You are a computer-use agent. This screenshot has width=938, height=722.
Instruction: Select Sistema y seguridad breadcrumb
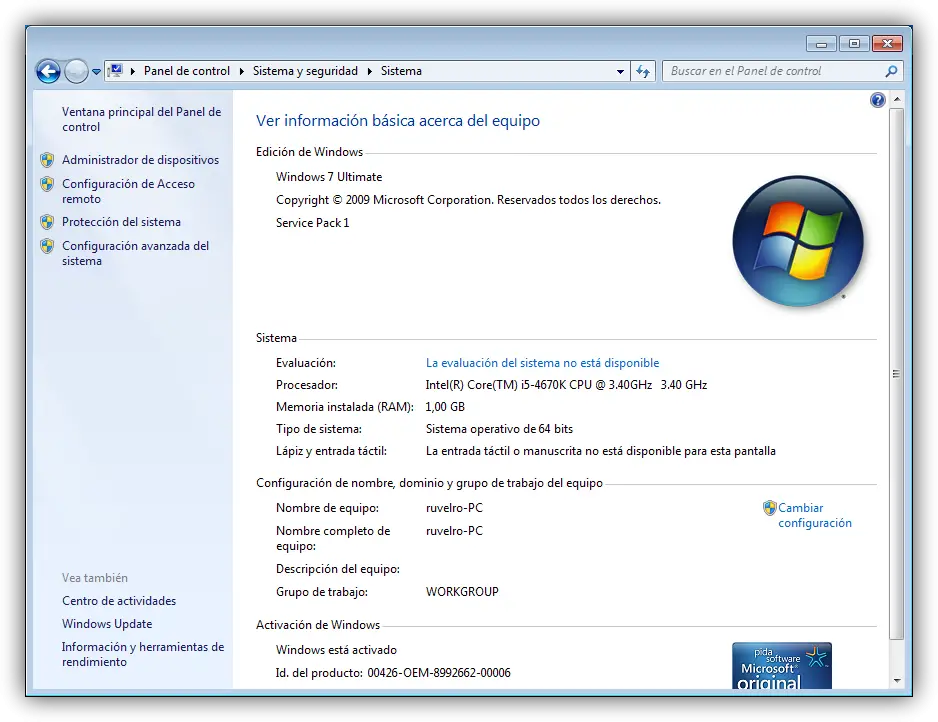tap(305, 71)
